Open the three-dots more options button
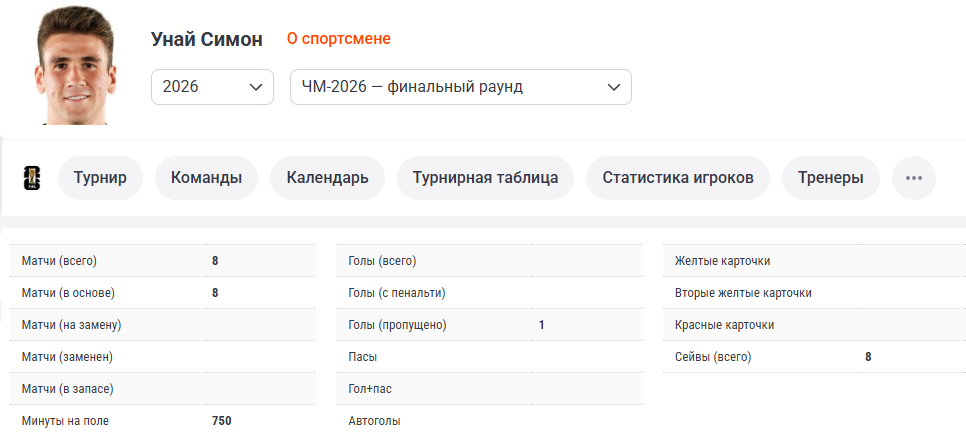 pos(914,178)
